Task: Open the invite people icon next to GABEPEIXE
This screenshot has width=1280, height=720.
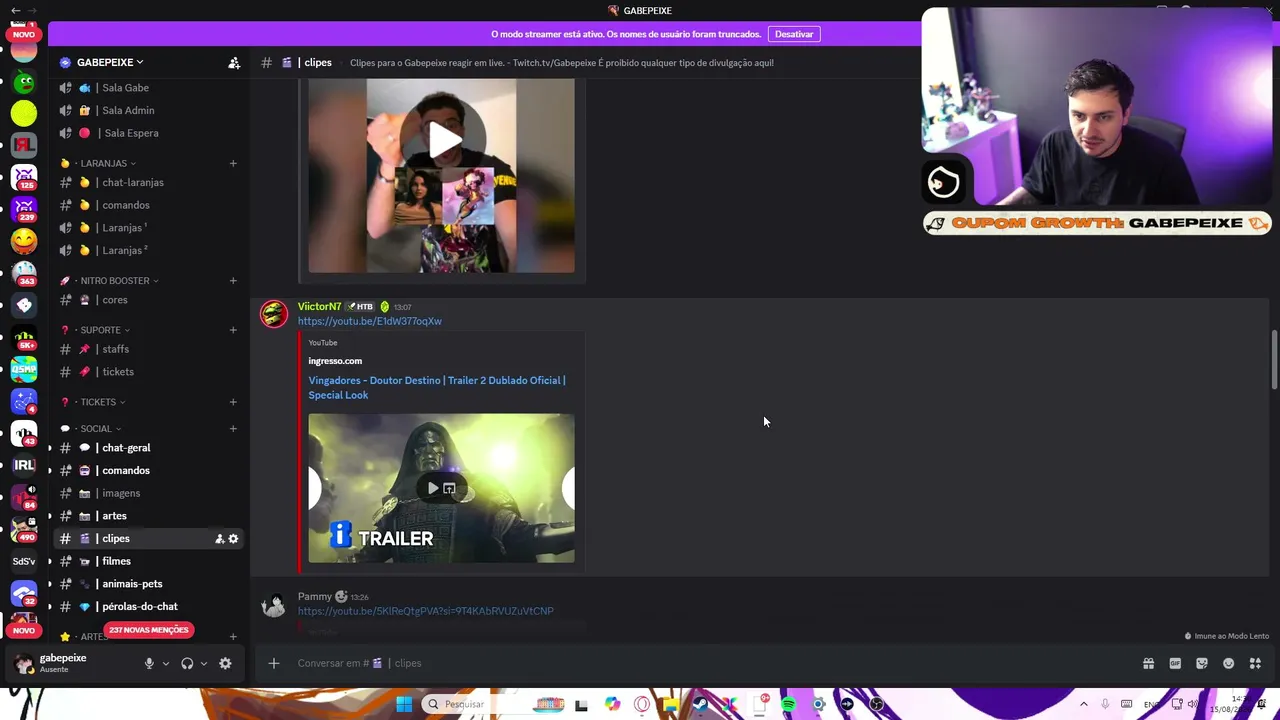Action: [x=234, y=63]
